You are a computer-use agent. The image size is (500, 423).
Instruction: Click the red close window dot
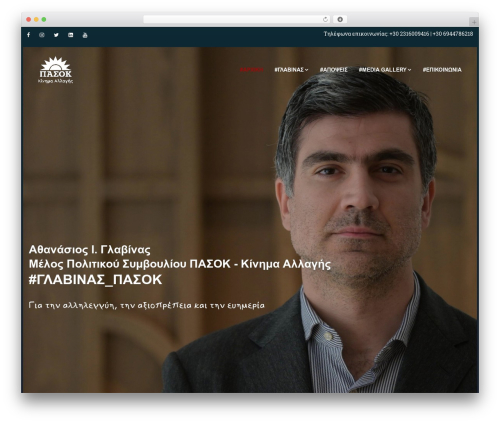29,19
